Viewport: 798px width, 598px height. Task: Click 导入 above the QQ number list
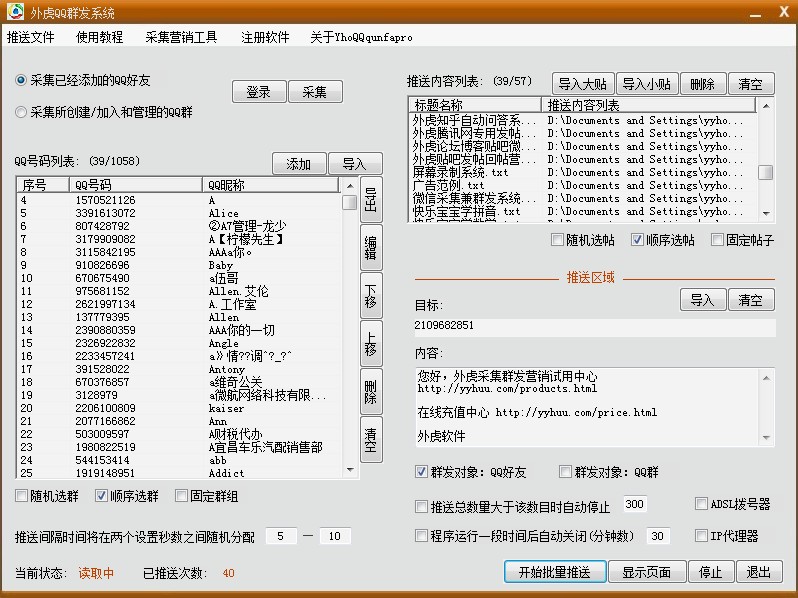(x=355, y=164)
